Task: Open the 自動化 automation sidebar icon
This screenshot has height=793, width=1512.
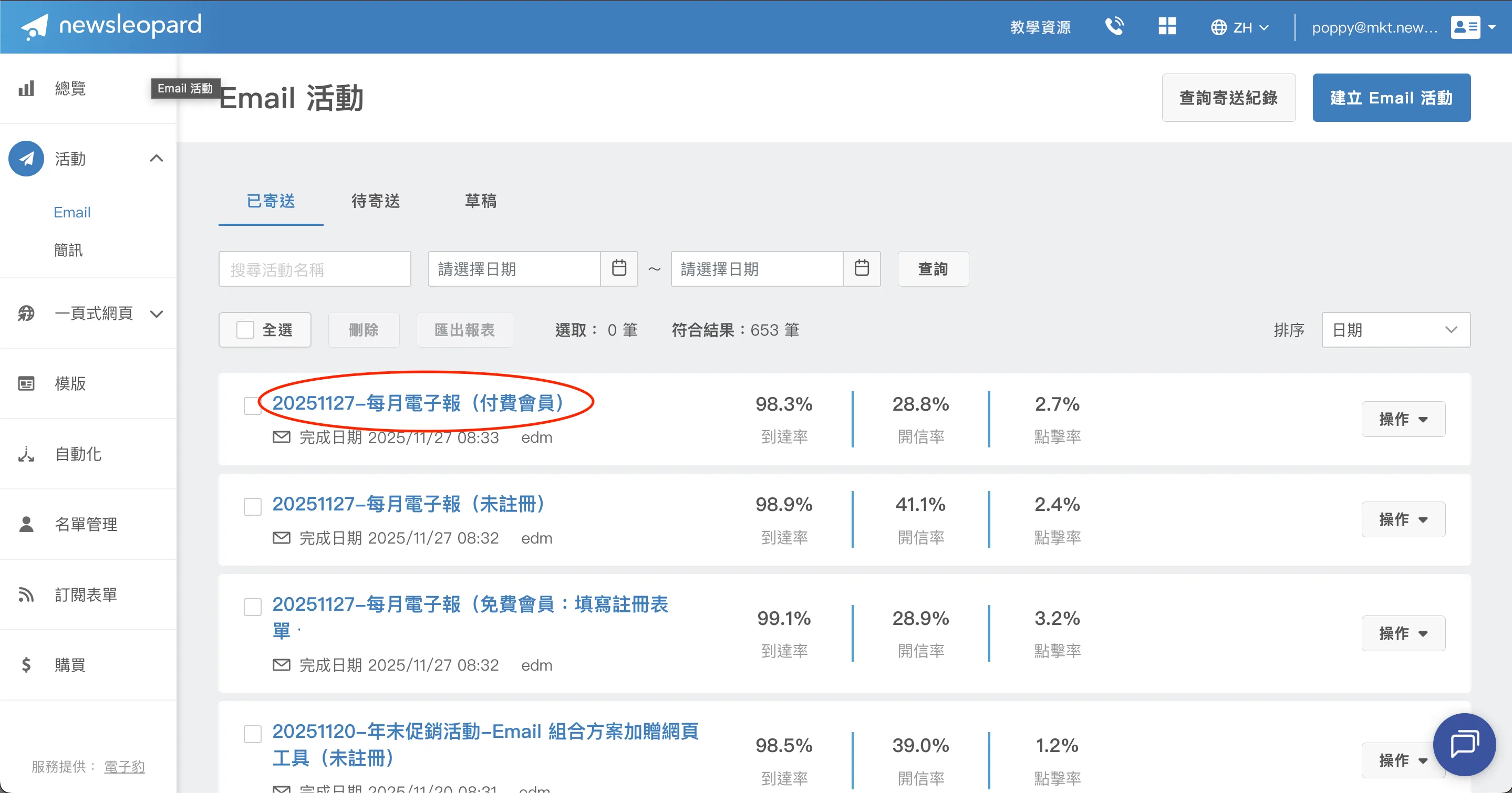Action: (x=26, y=454)
